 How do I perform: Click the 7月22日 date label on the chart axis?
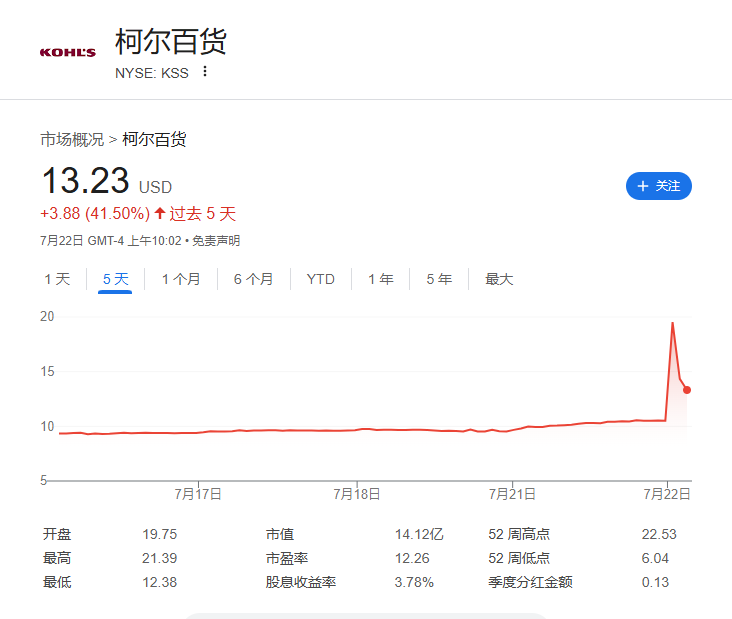[667, 494]
